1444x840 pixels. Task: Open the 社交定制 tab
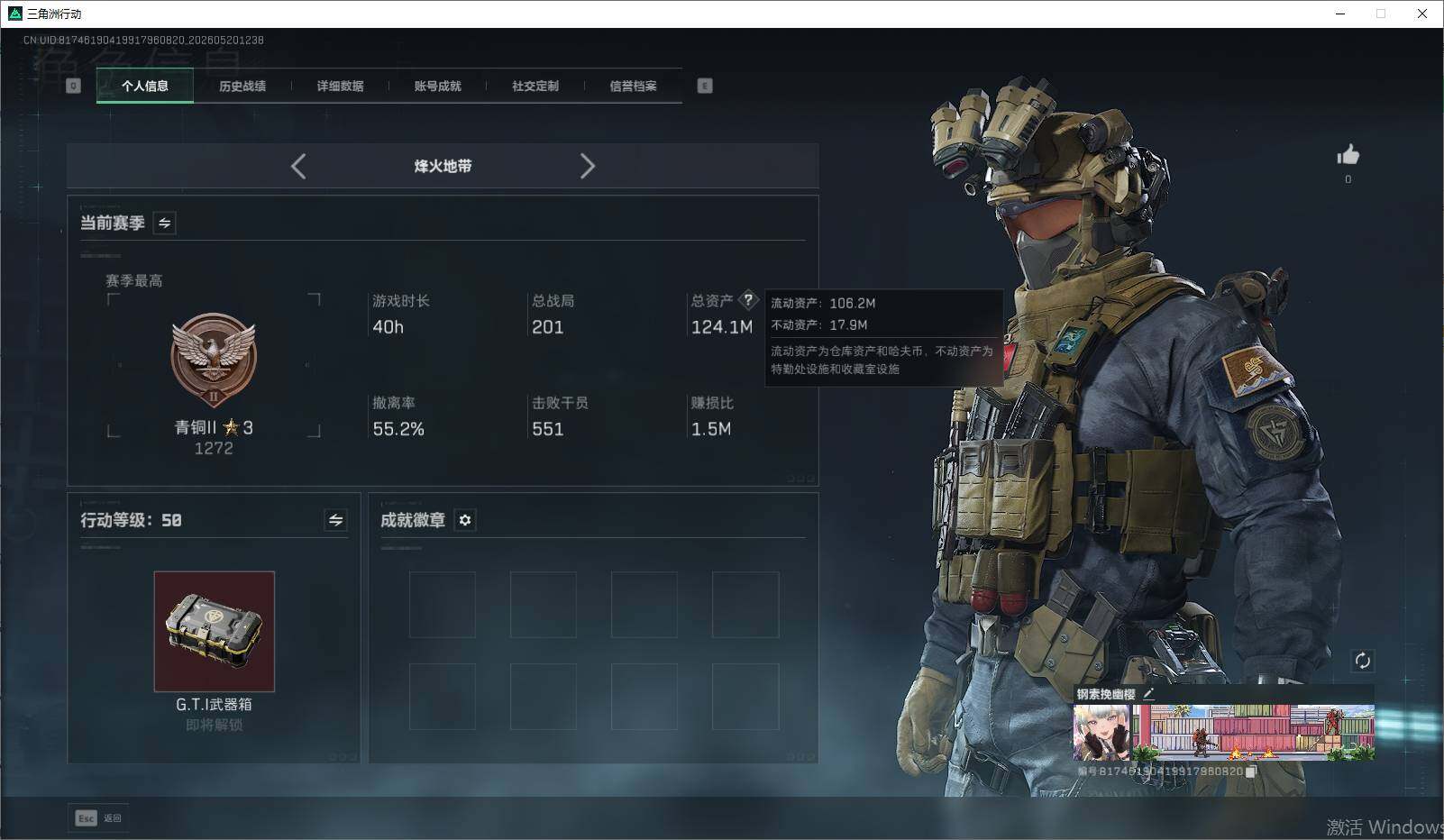point(535,86)
